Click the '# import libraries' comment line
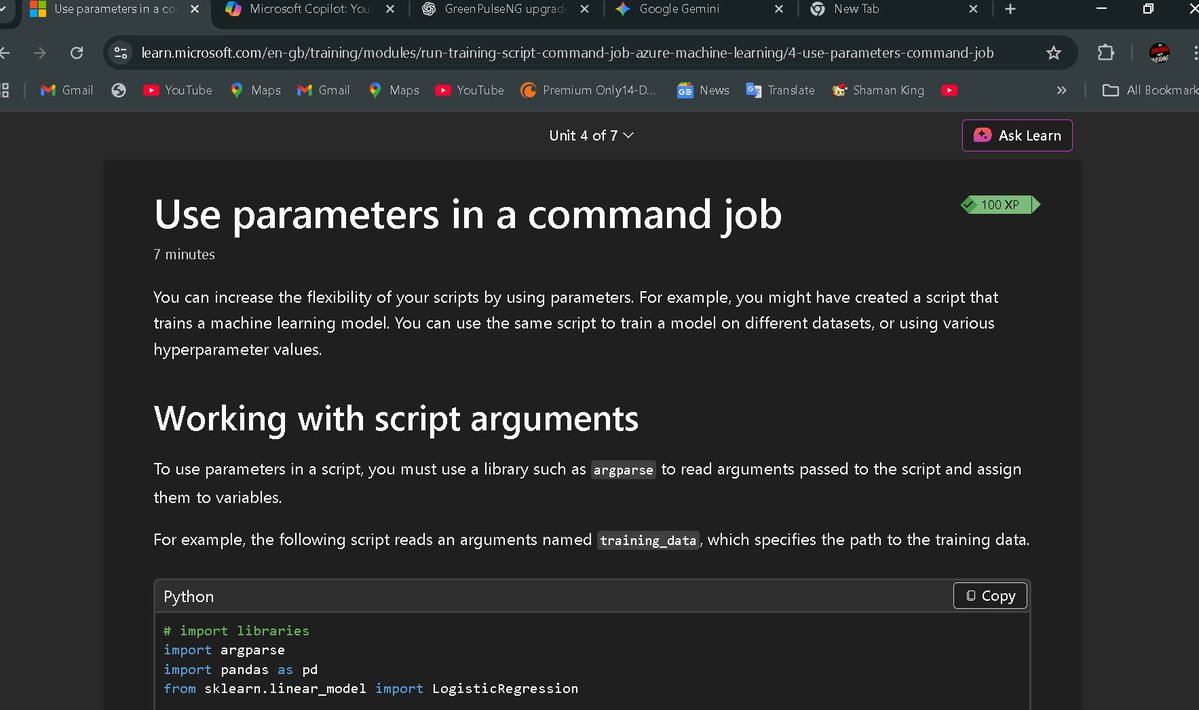 [x=236, y=631]
